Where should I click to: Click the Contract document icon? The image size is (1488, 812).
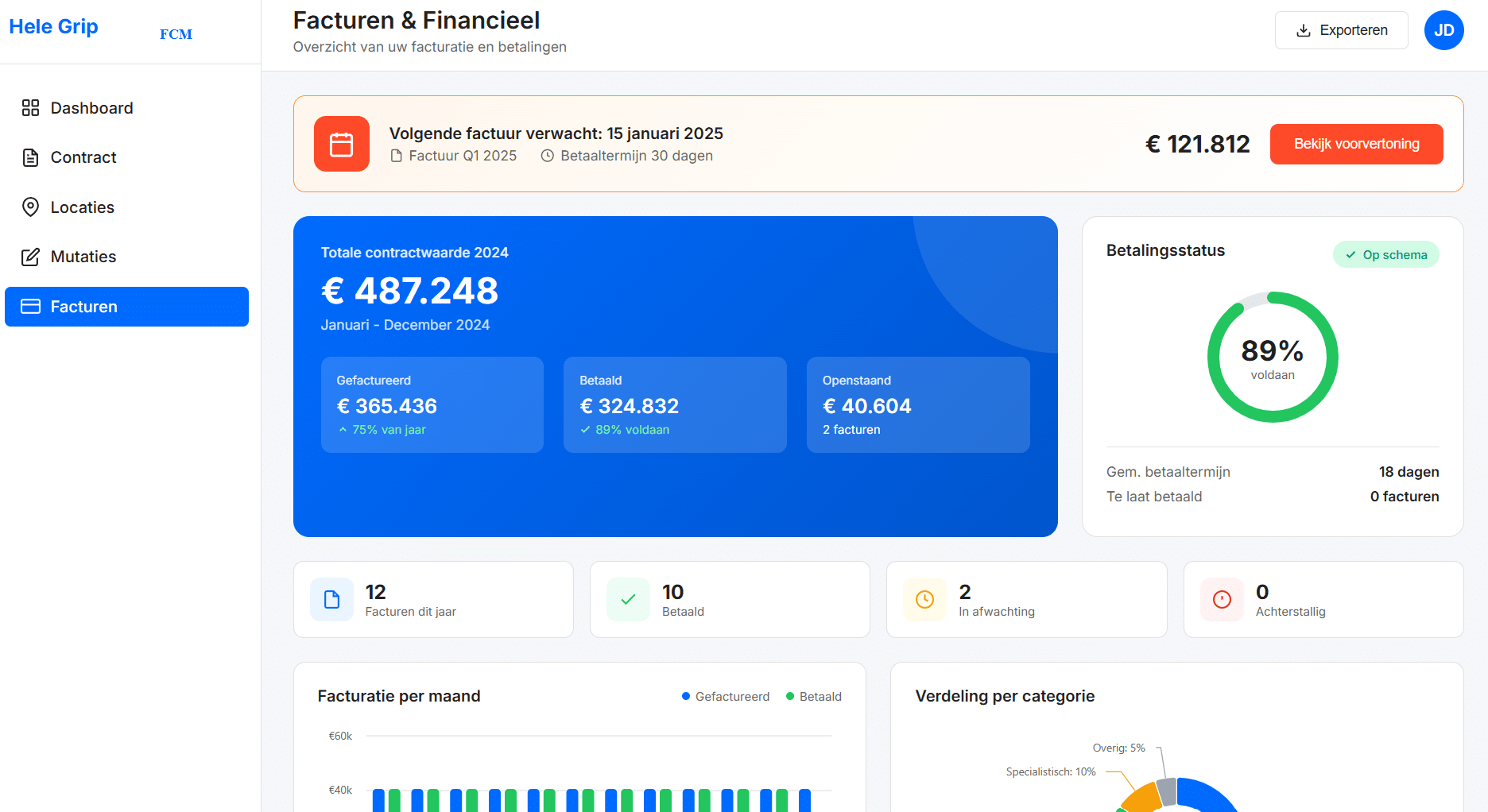30,157
